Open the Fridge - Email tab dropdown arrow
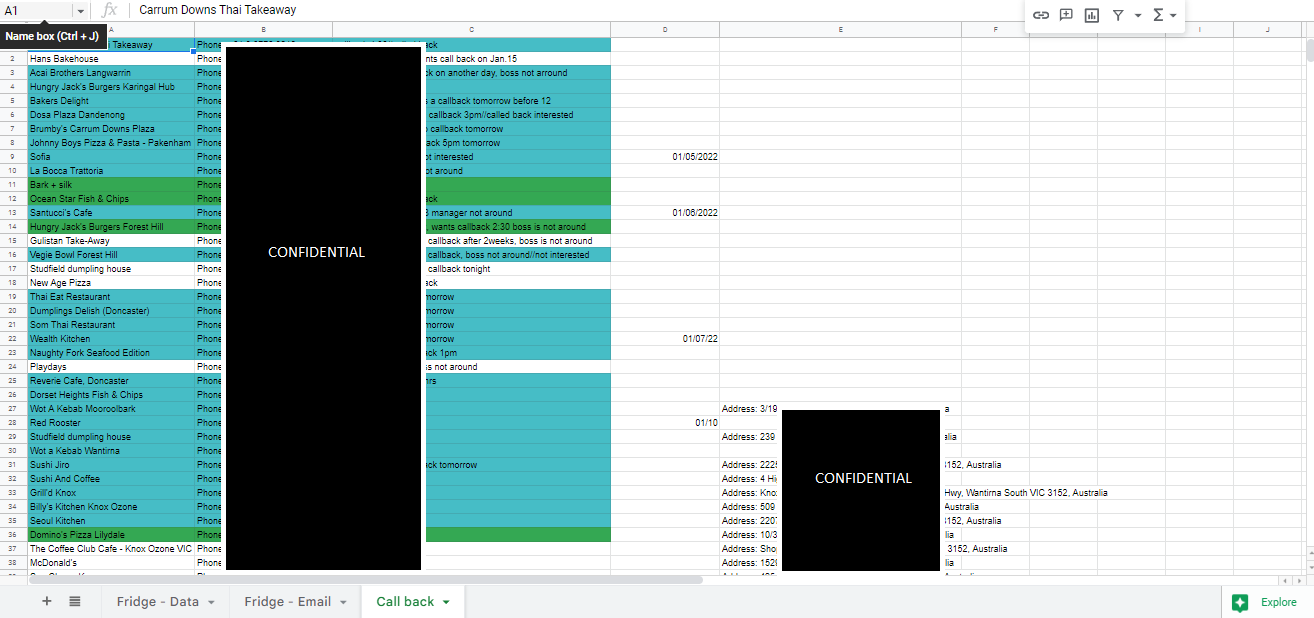This screenshot has height=618, width=1314. pyautogui.click(x=343, y=602)
